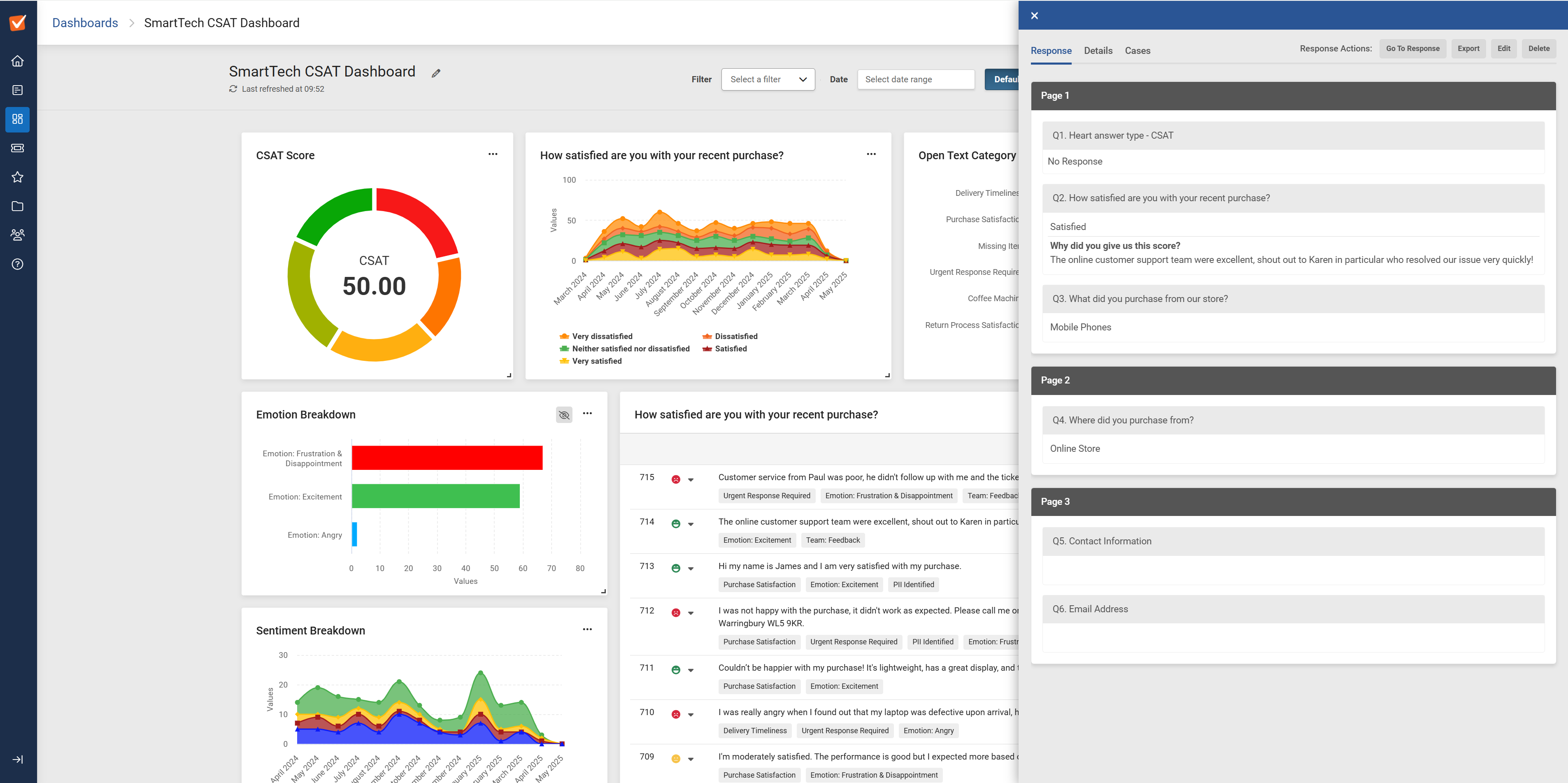Open Sentiment Breakdown three-dot menu
The width and height of the screenshot is (1568, 783).
coord(587,629)
